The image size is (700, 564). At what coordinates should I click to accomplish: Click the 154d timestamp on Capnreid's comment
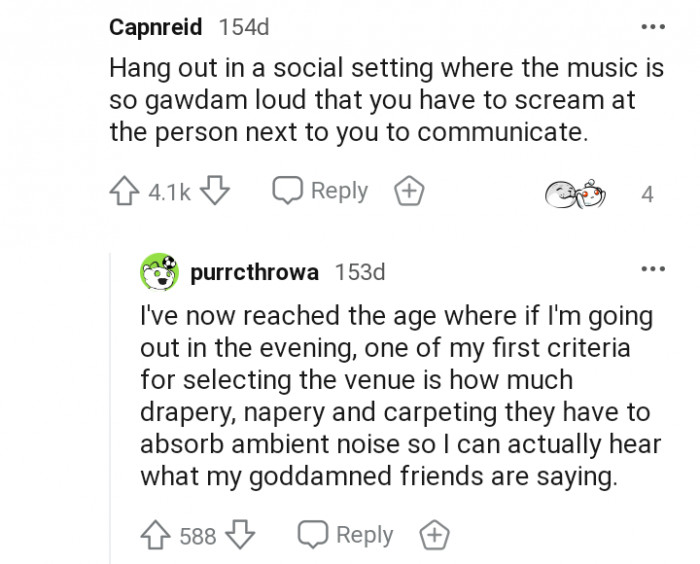(x=244, y=28)
